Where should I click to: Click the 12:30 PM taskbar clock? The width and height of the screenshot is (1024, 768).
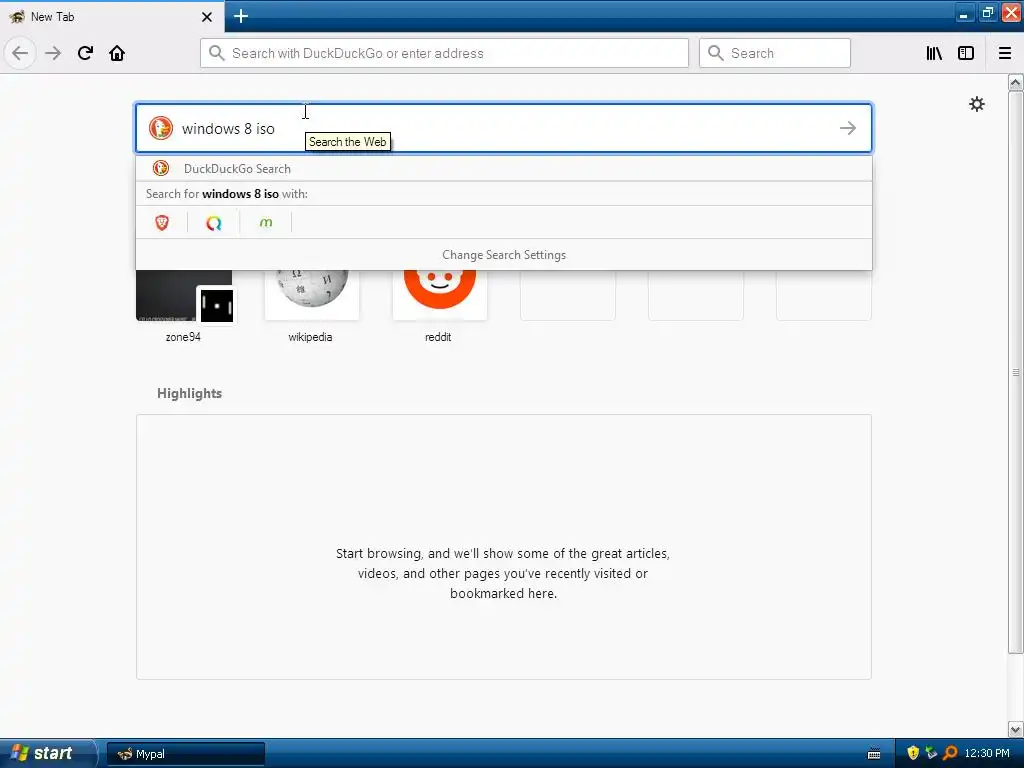(x=987, y=754)
